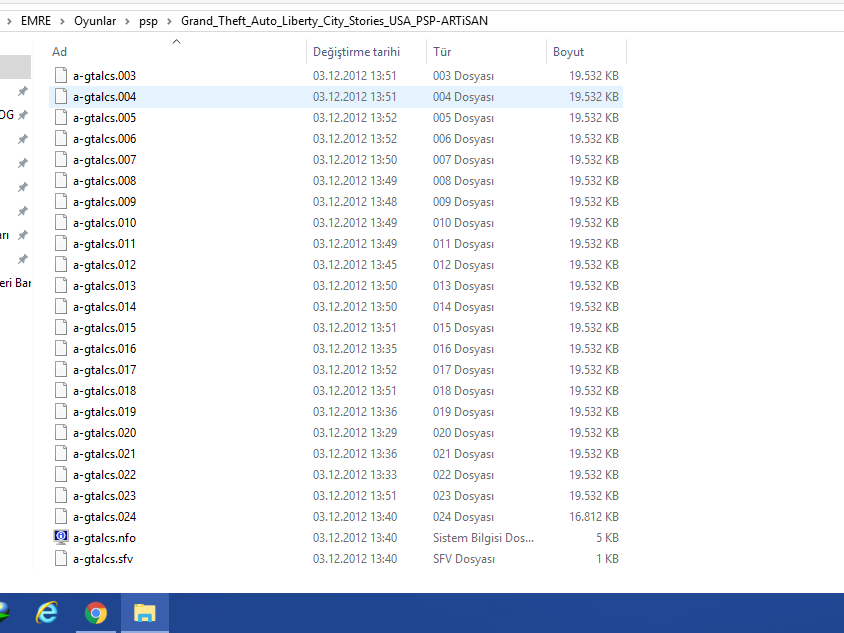
Task: Select the file name a-gtalcs.nfo
Action: click(104, 538)
